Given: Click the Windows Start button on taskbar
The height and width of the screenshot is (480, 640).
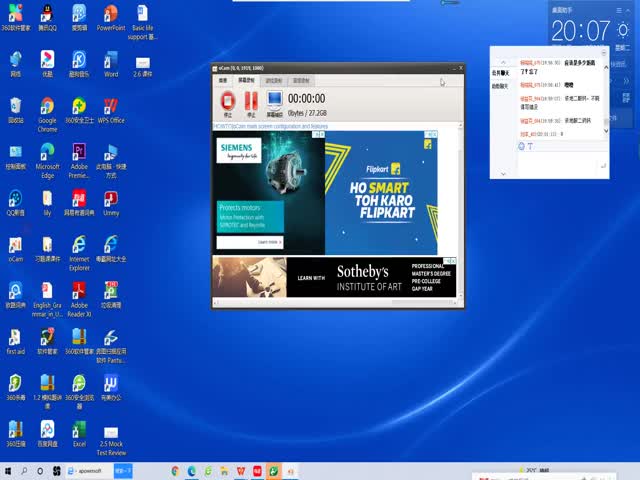Looking at the screenshot, I should [8, 470].
